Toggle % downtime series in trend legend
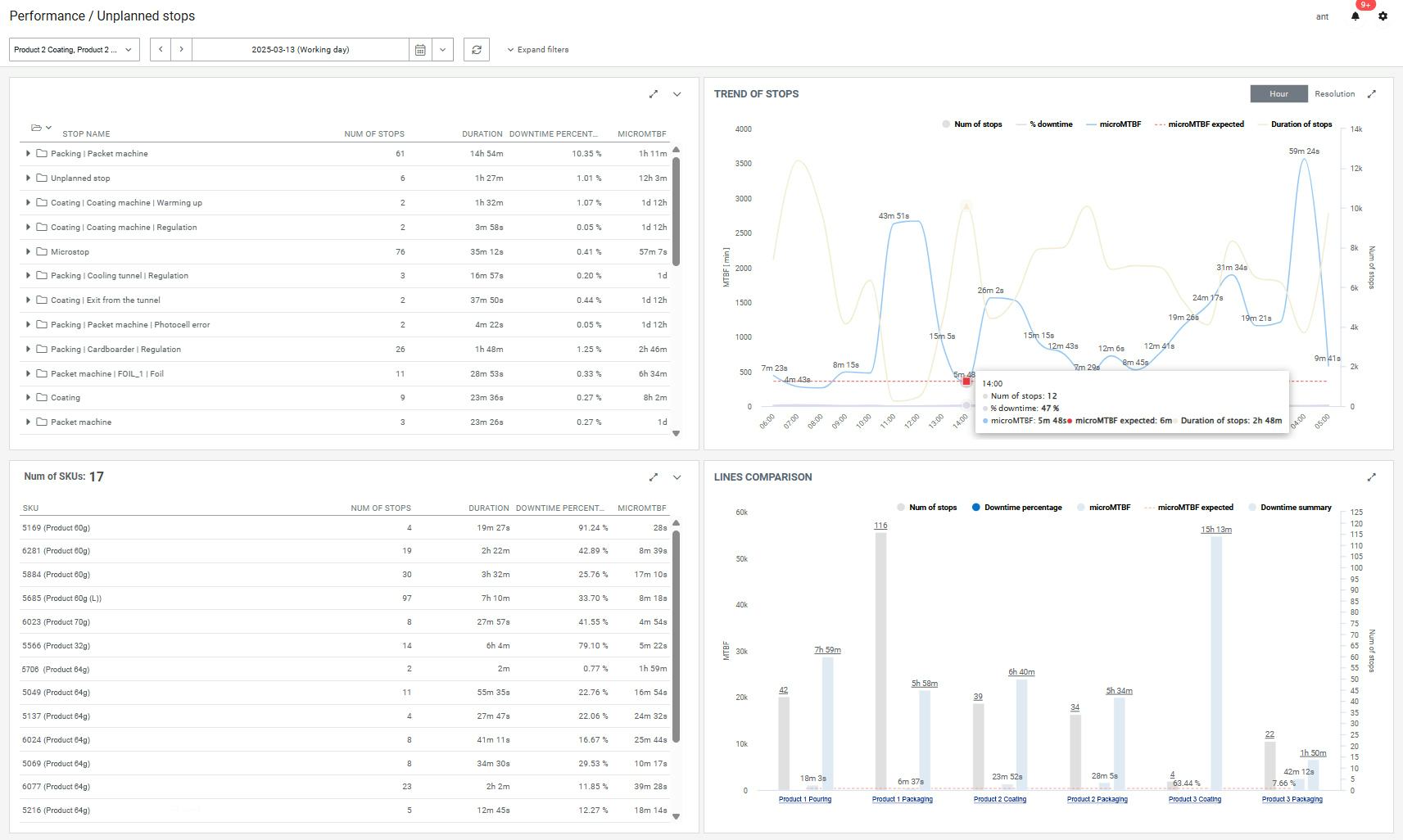 coord(1044,124)
